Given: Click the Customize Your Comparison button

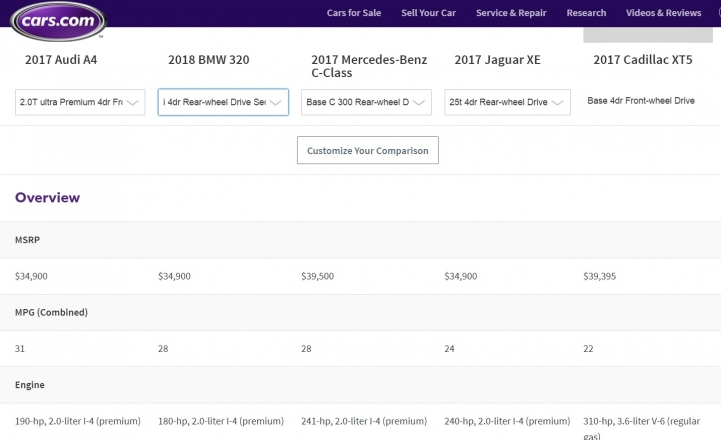Looking at the screenshot, I should point(368,150).
